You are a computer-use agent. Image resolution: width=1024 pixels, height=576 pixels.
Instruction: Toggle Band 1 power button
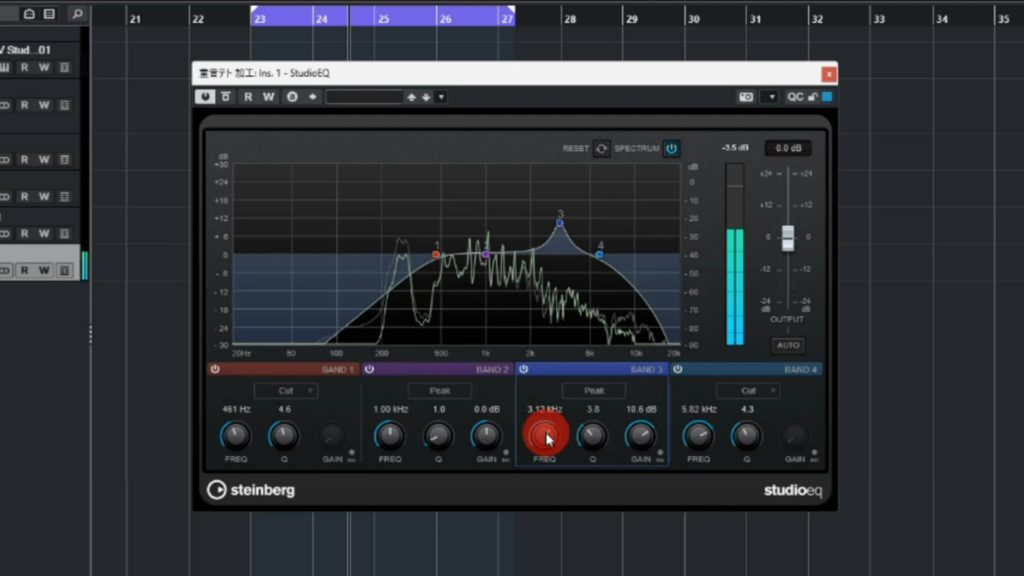(x=215, y=369)
